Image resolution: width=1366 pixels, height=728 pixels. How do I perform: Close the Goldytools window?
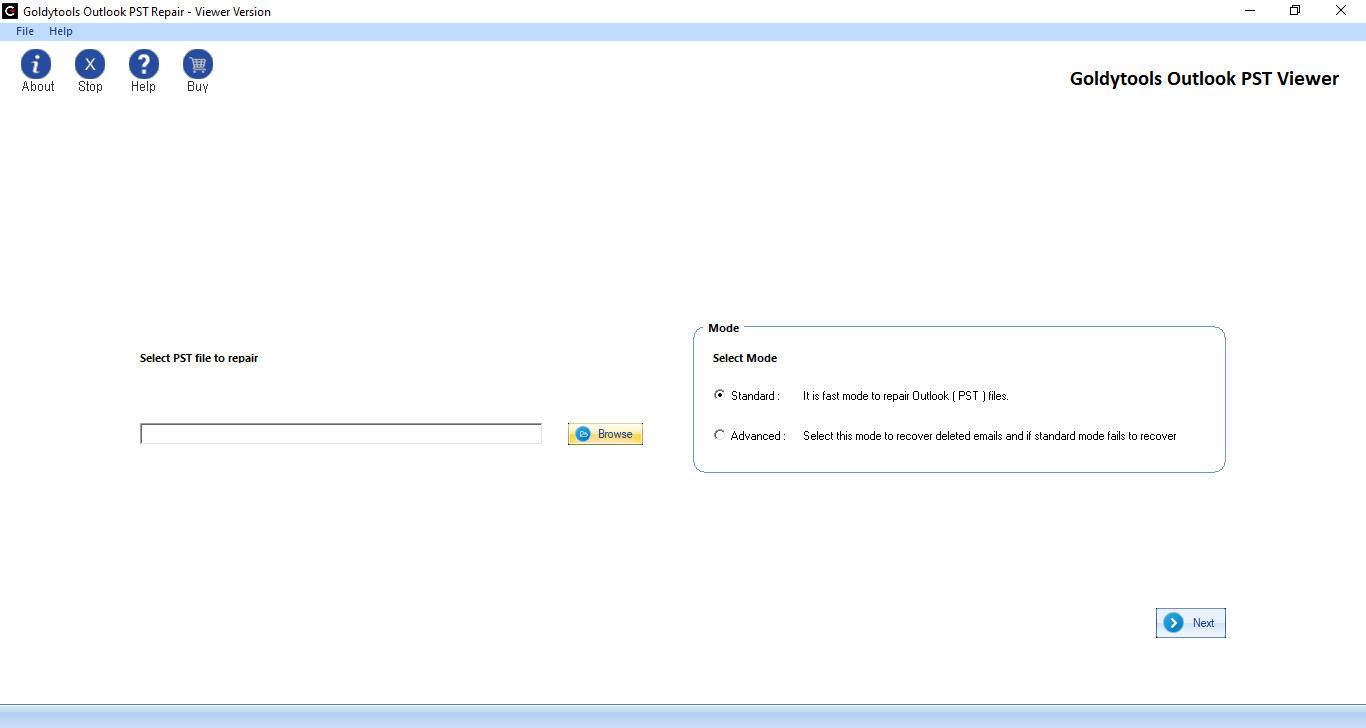tap(1341, 11)
